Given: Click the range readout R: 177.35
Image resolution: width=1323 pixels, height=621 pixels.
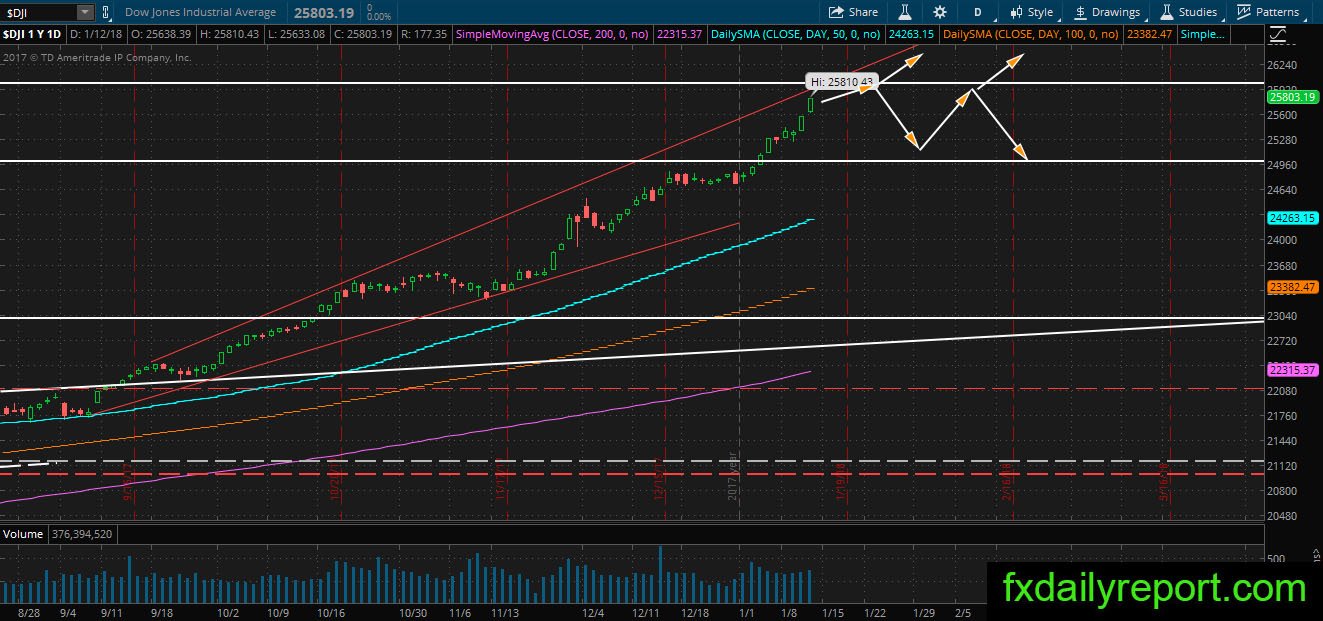Looking at the screenshot, I should pos(422,34).
